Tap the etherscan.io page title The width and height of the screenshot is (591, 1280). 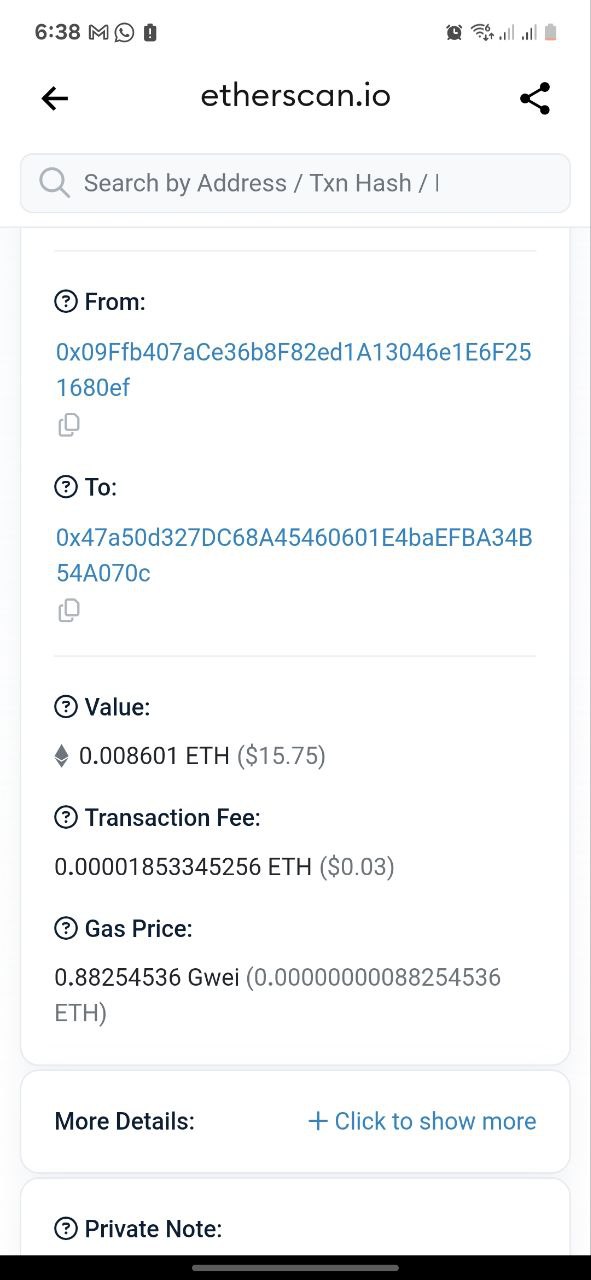tap(295, 96)
